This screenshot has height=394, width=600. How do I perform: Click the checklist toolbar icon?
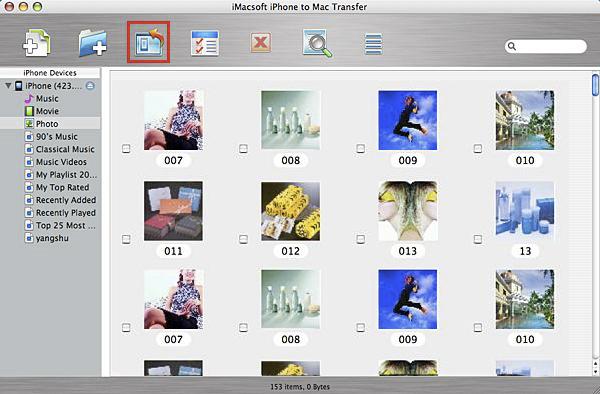coord(205,43)
